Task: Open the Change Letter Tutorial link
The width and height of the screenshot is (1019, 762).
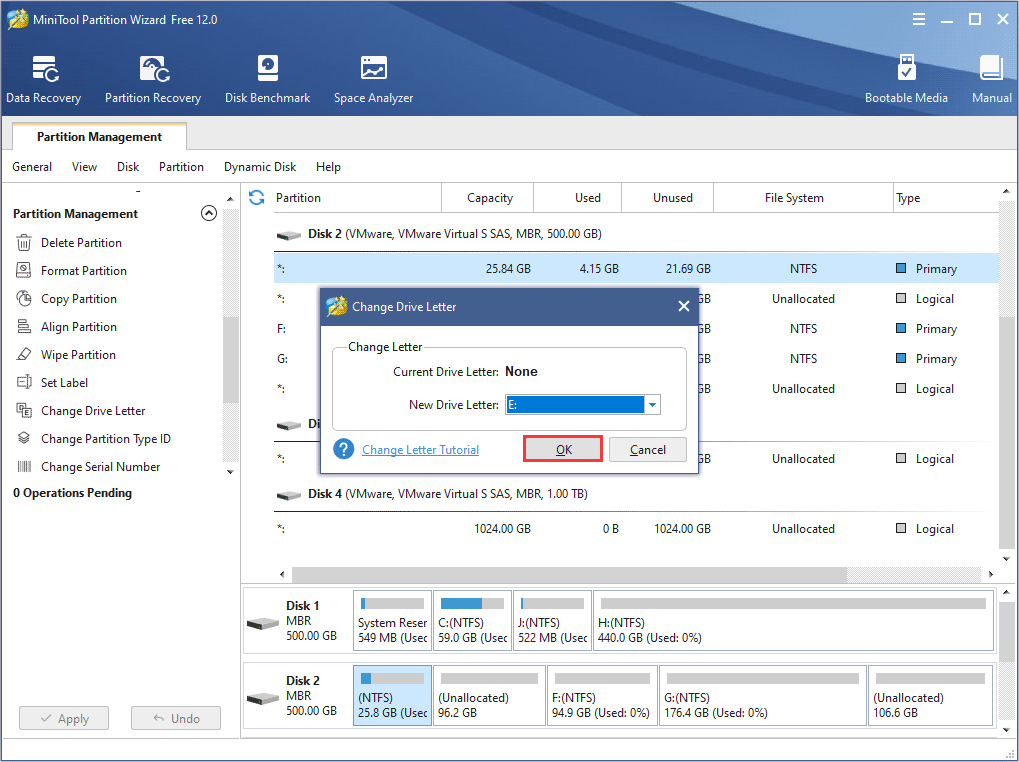Action: (420, 450)
